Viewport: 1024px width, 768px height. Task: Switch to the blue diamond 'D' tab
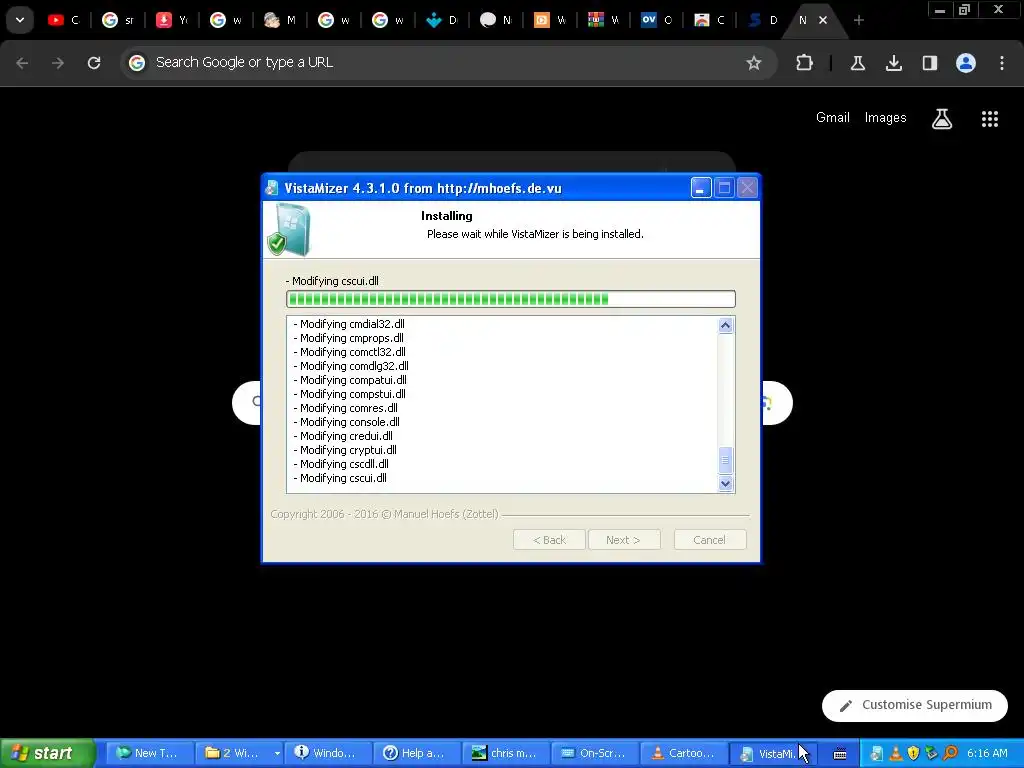click(x=441, y=20)
